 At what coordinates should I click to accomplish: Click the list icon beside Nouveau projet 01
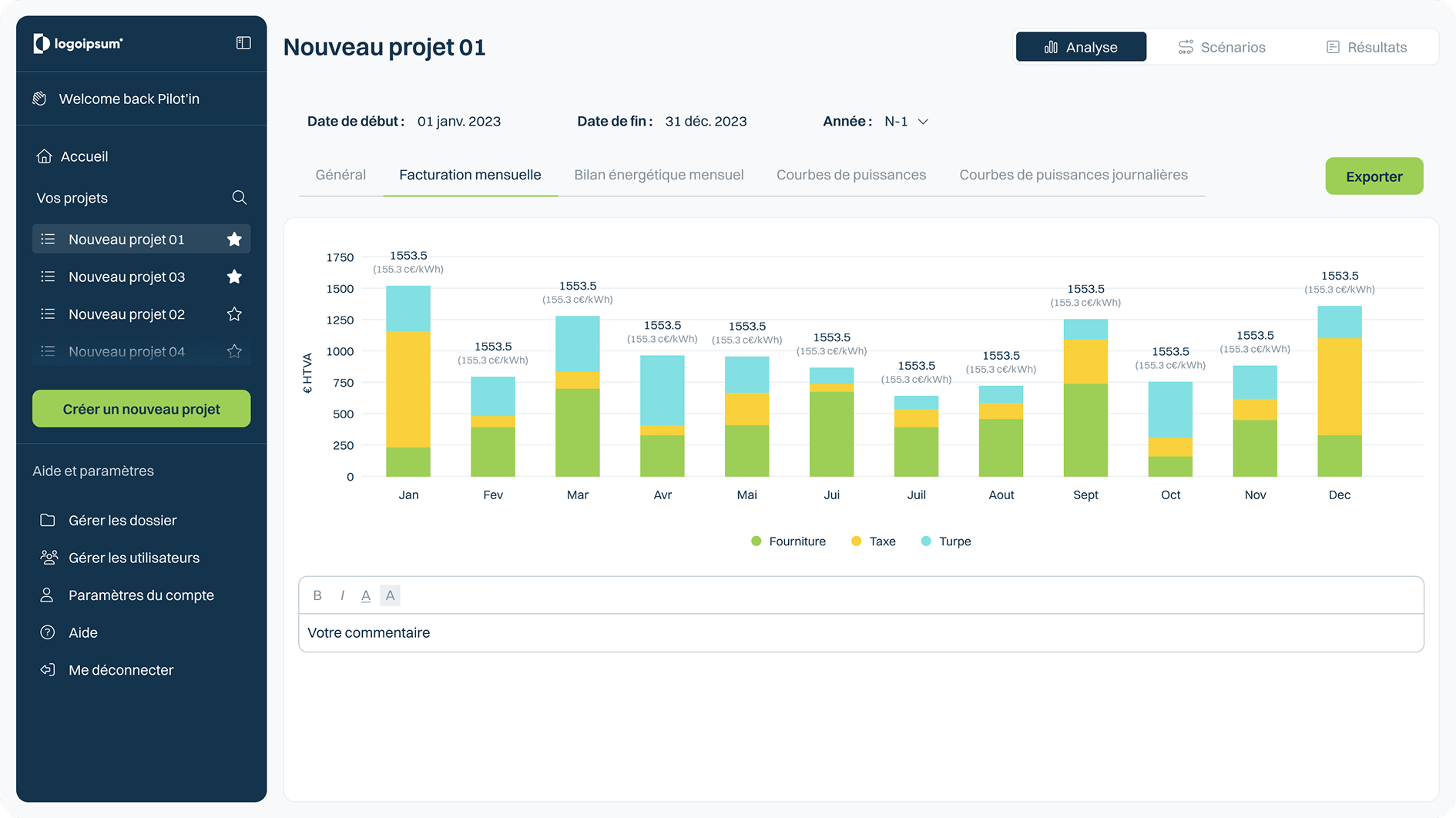[x=48, y=240]
